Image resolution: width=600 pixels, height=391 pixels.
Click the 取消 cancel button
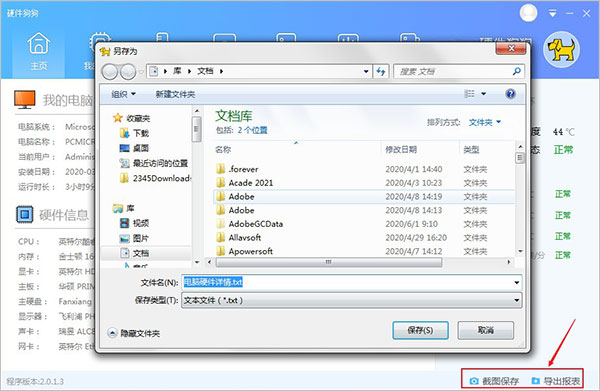(x=486, y=330)
